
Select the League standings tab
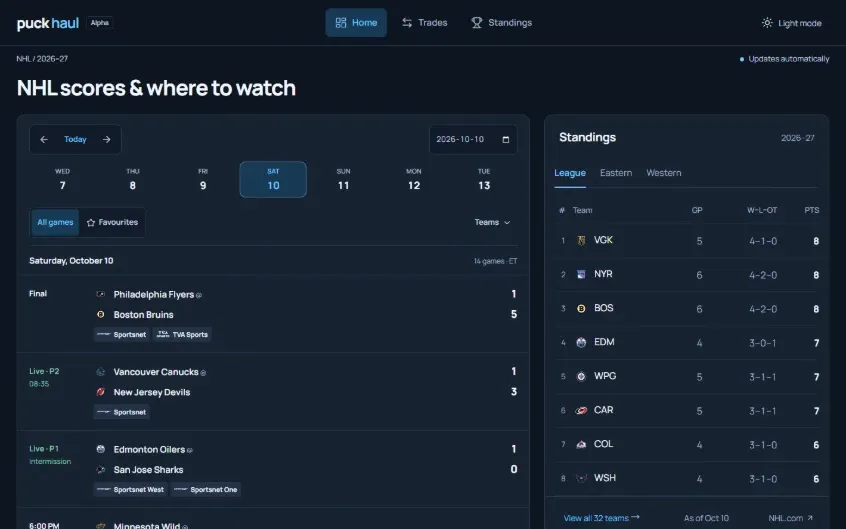point(570,173)
